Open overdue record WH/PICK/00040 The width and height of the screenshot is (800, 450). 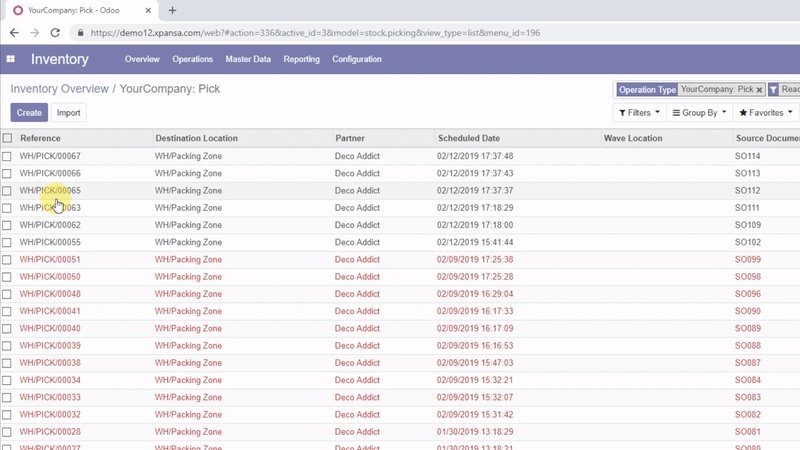50,329
